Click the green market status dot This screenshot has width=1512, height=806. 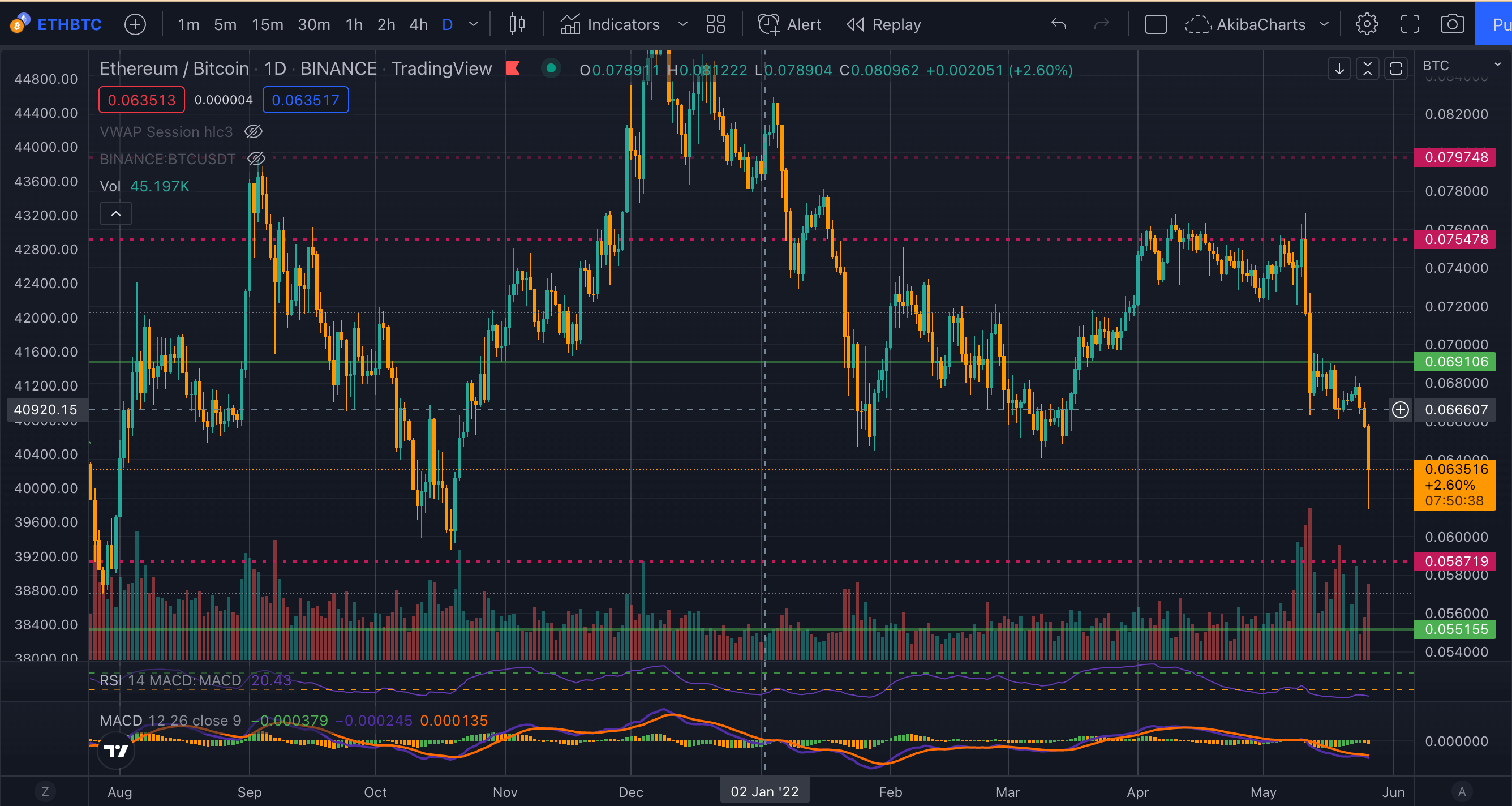551,68
